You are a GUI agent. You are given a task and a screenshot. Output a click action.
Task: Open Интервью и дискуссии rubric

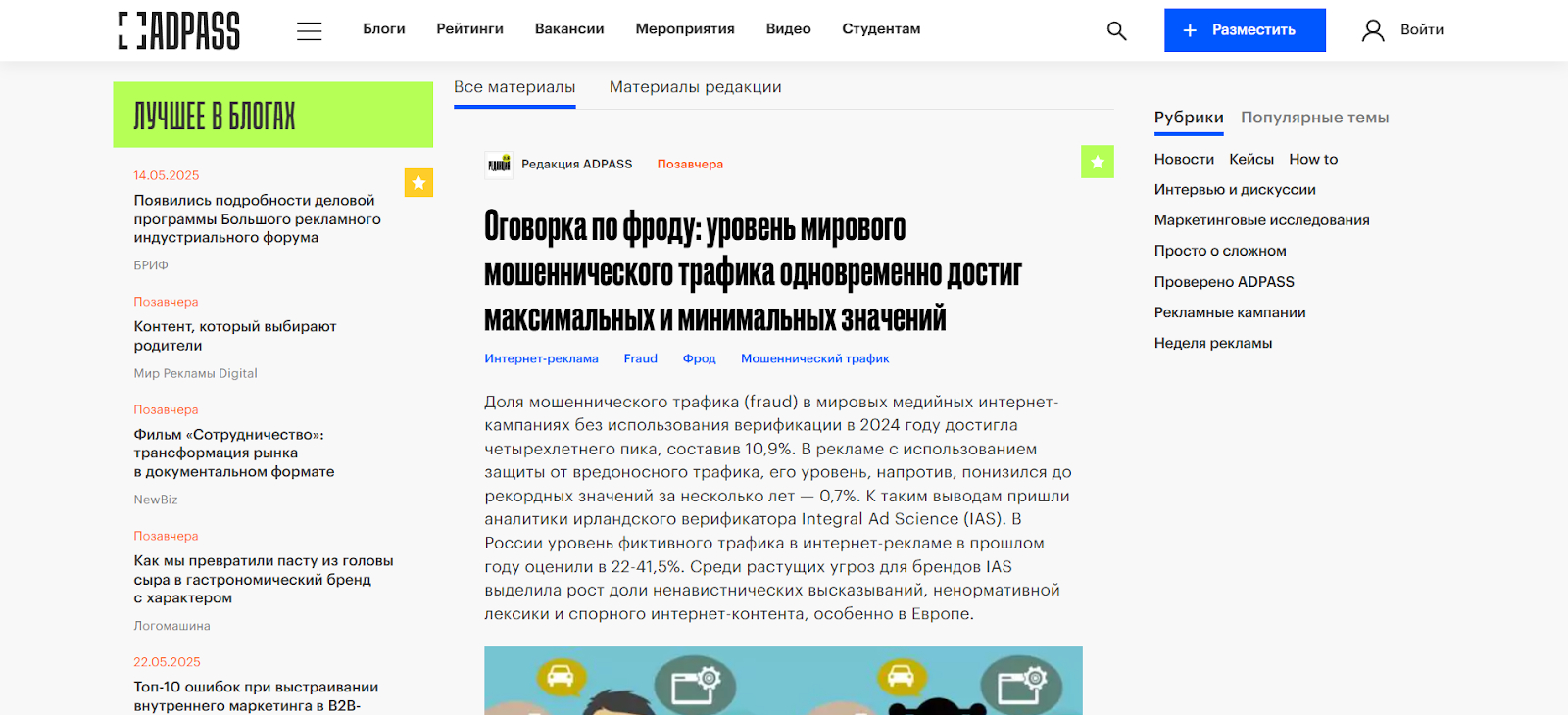pyautogui.click(x=1235, y=190)
